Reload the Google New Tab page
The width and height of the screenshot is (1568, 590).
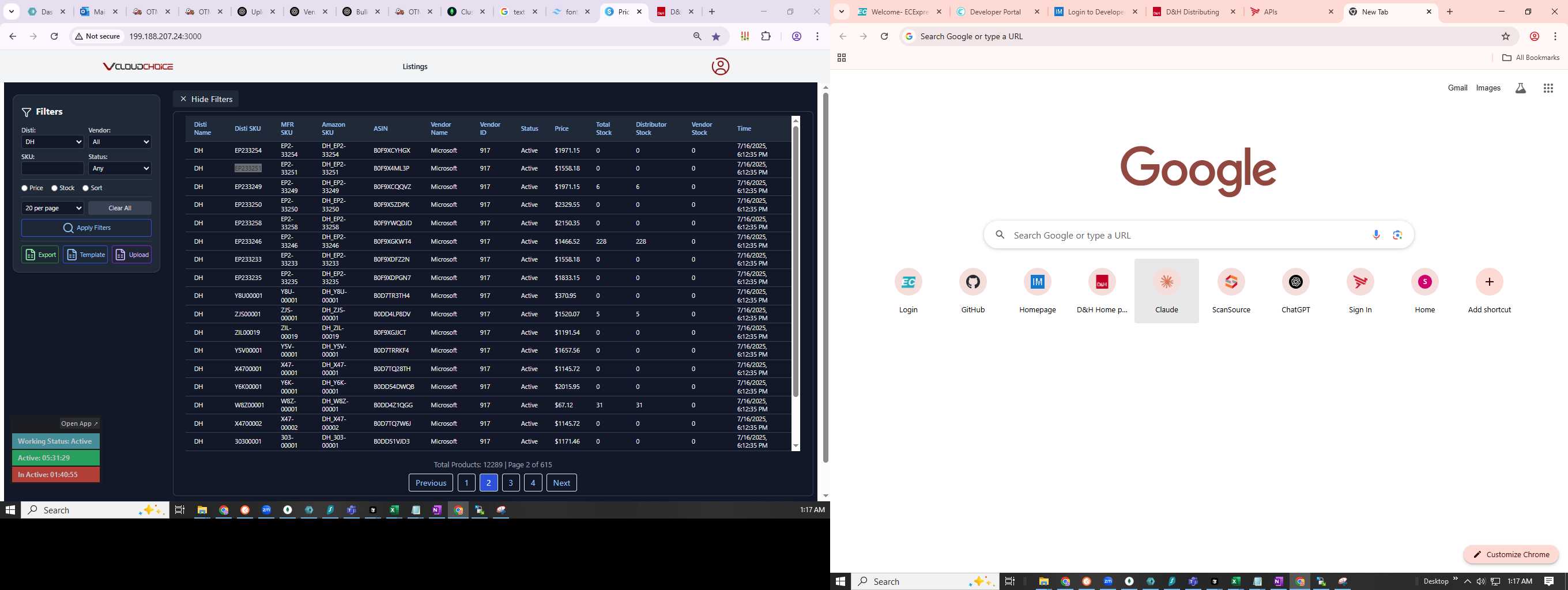coord(884,36)
